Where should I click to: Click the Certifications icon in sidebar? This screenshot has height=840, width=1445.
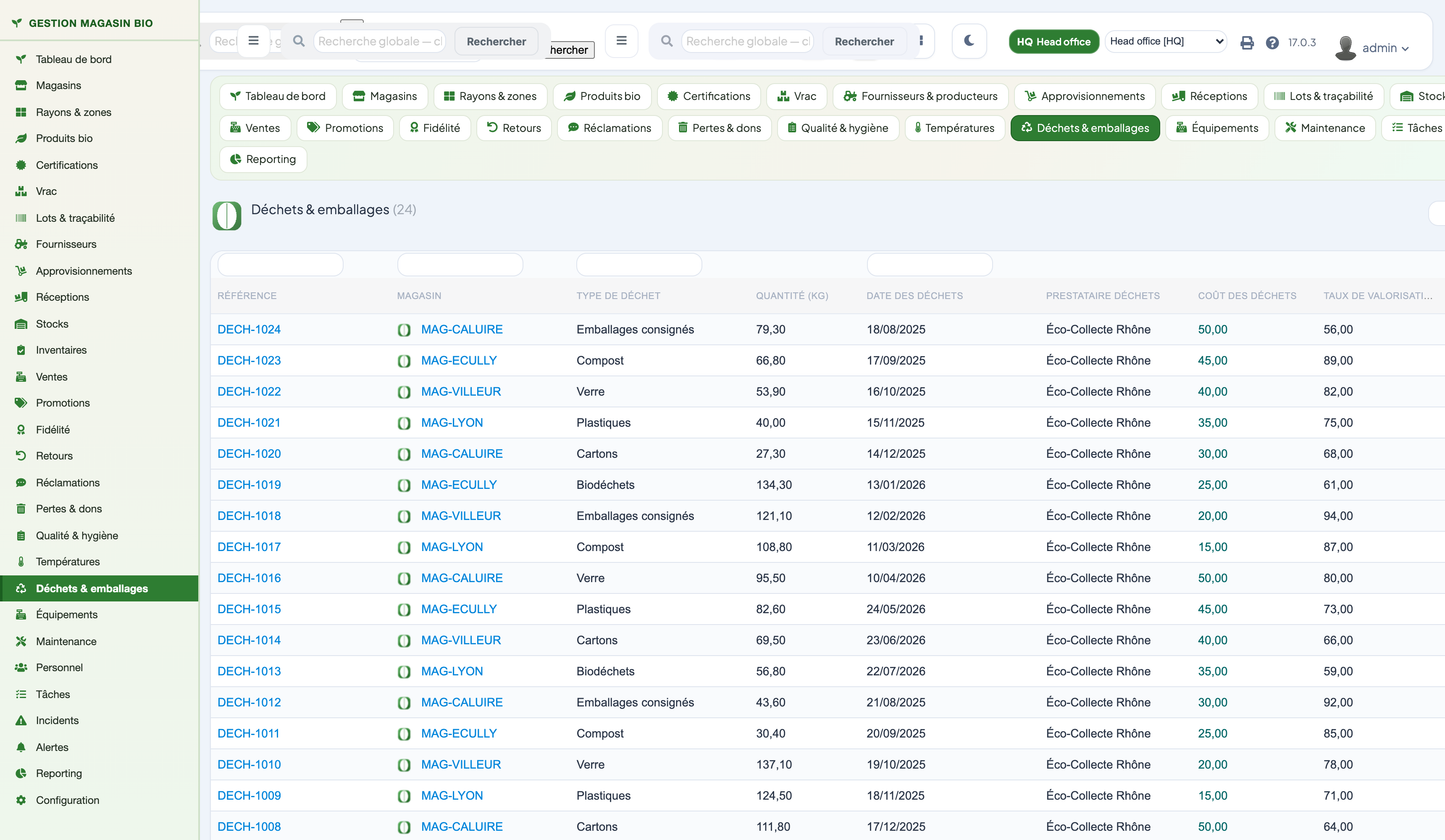21,165
